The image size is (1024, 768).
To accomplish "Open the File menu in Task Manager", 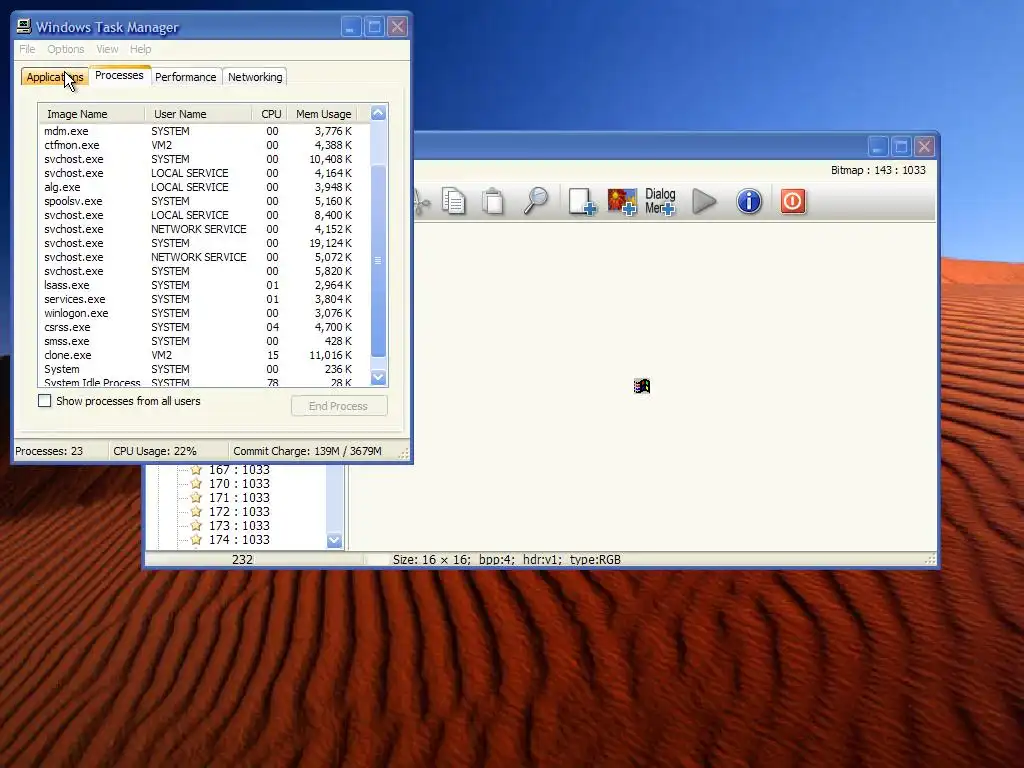I will coord(27,49).
